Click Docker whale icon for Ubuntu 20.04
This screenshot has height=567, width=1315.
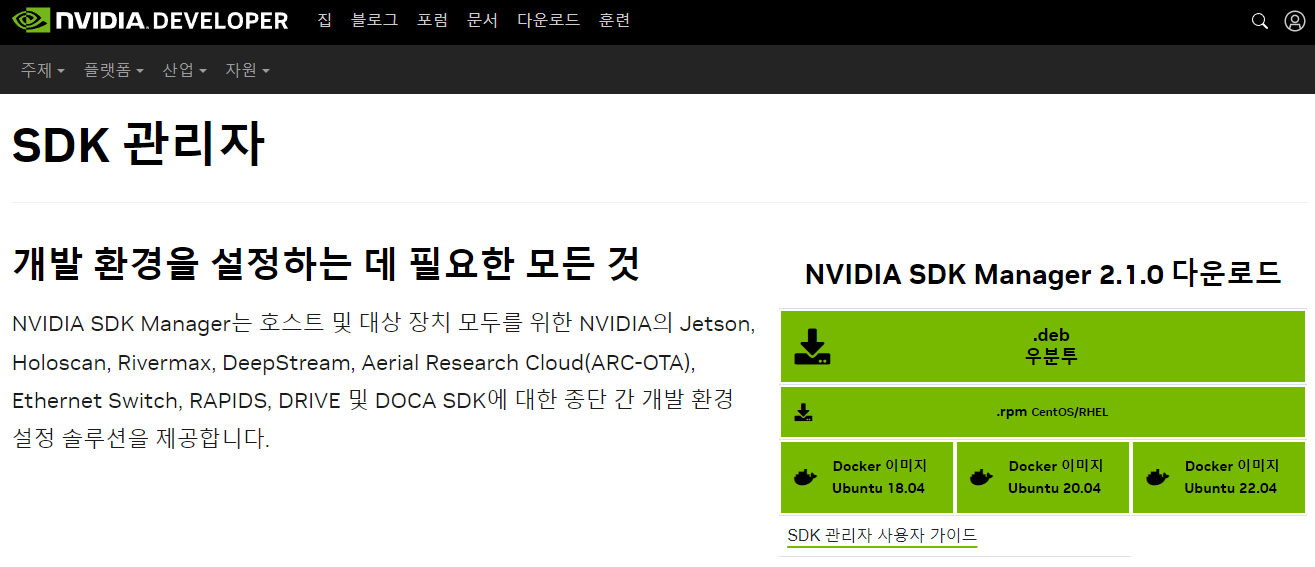pyautogui.click(x=981, y=477)
